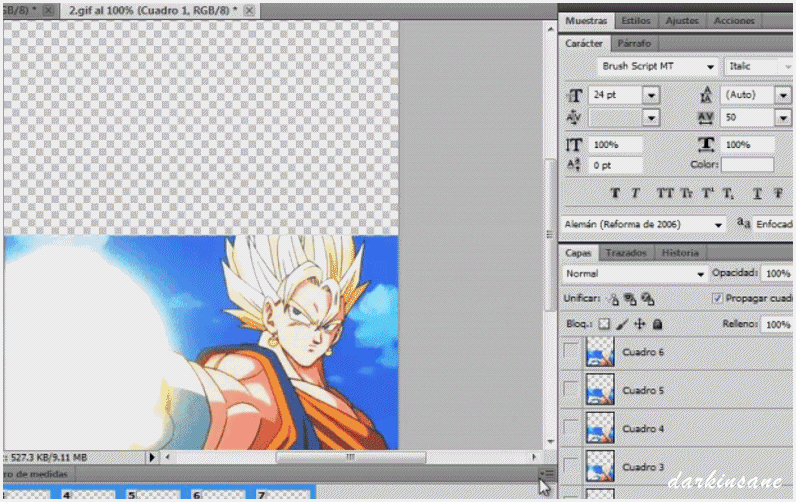Toggle visibility of Cuadro 4 layer
The height and width of the screenshot is (502, 796).
(571, 428)
